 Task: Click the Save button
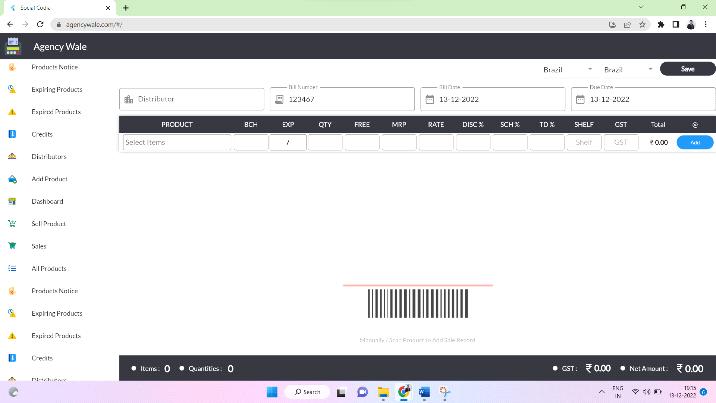tap(687, 69)
